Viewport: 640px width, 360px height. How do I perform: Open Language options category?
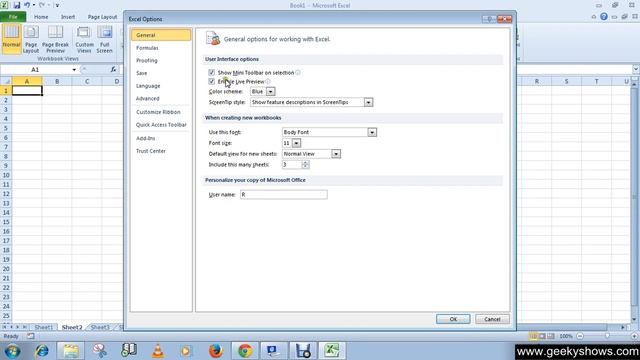pyautogui.click(x=148, y=86)
